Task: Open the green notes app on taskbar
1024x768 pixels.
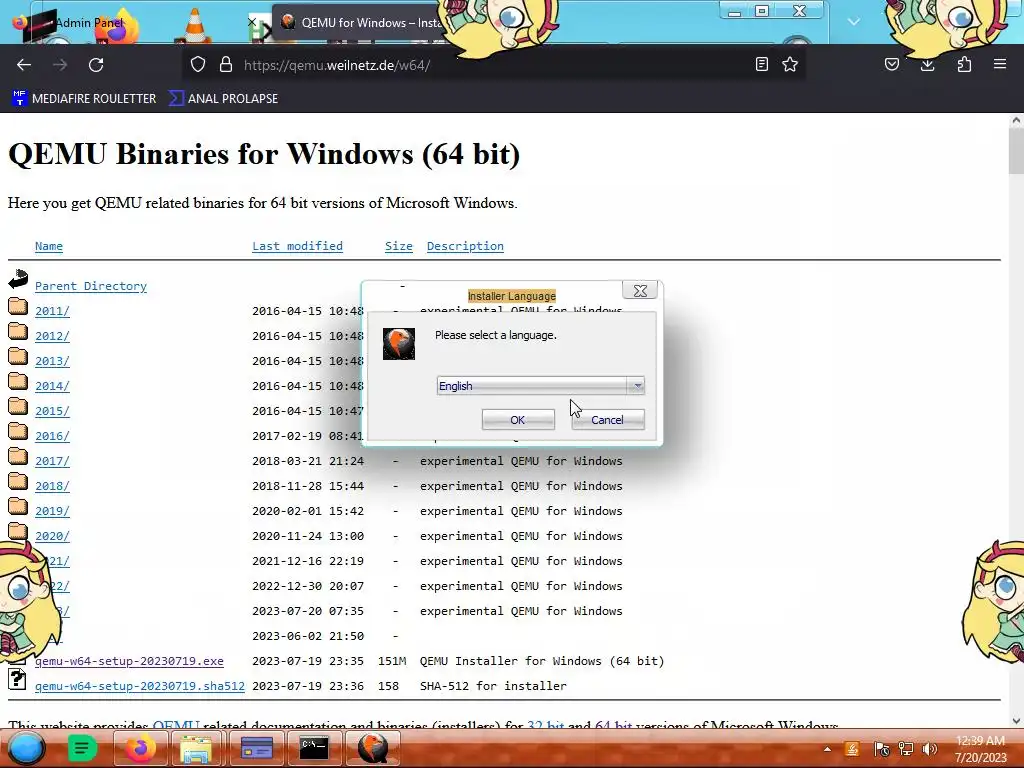Action: (x=82, y=748)
